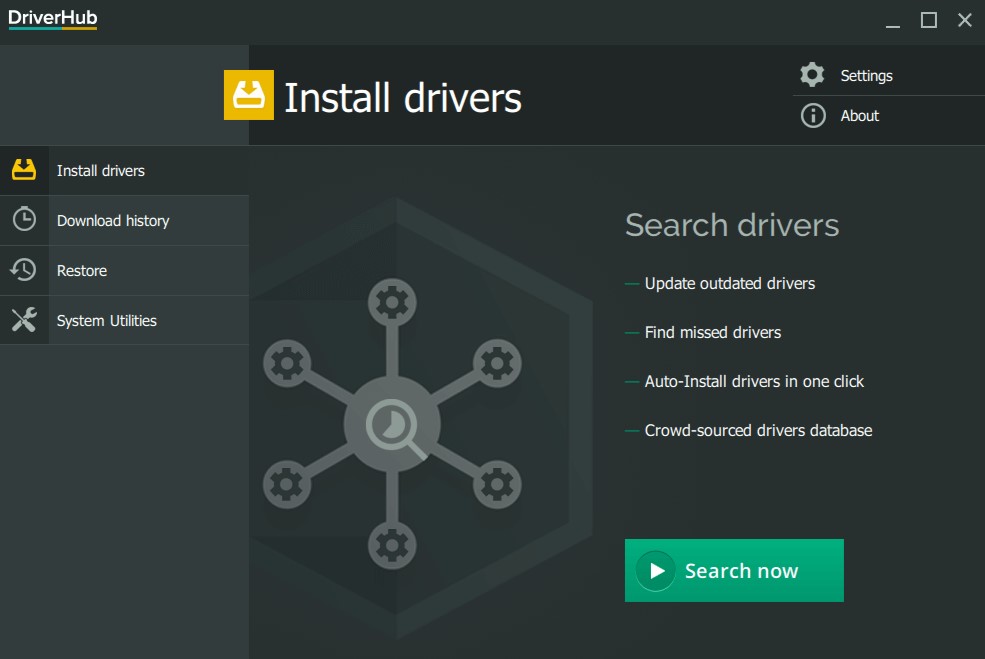
Task: Open System Utilities from sidebar
Action: coord(124,320)
